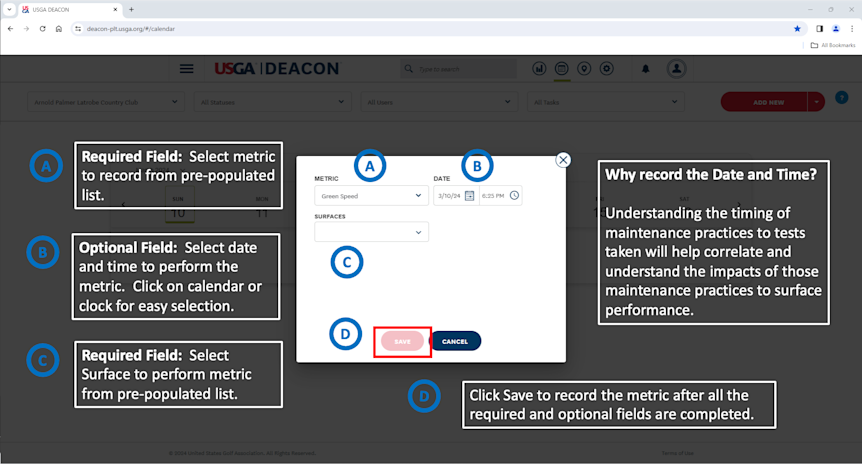The height and width of the screenshot is (464, 862).
Task: Open browser home page
Action: click(x=59, y=29)
